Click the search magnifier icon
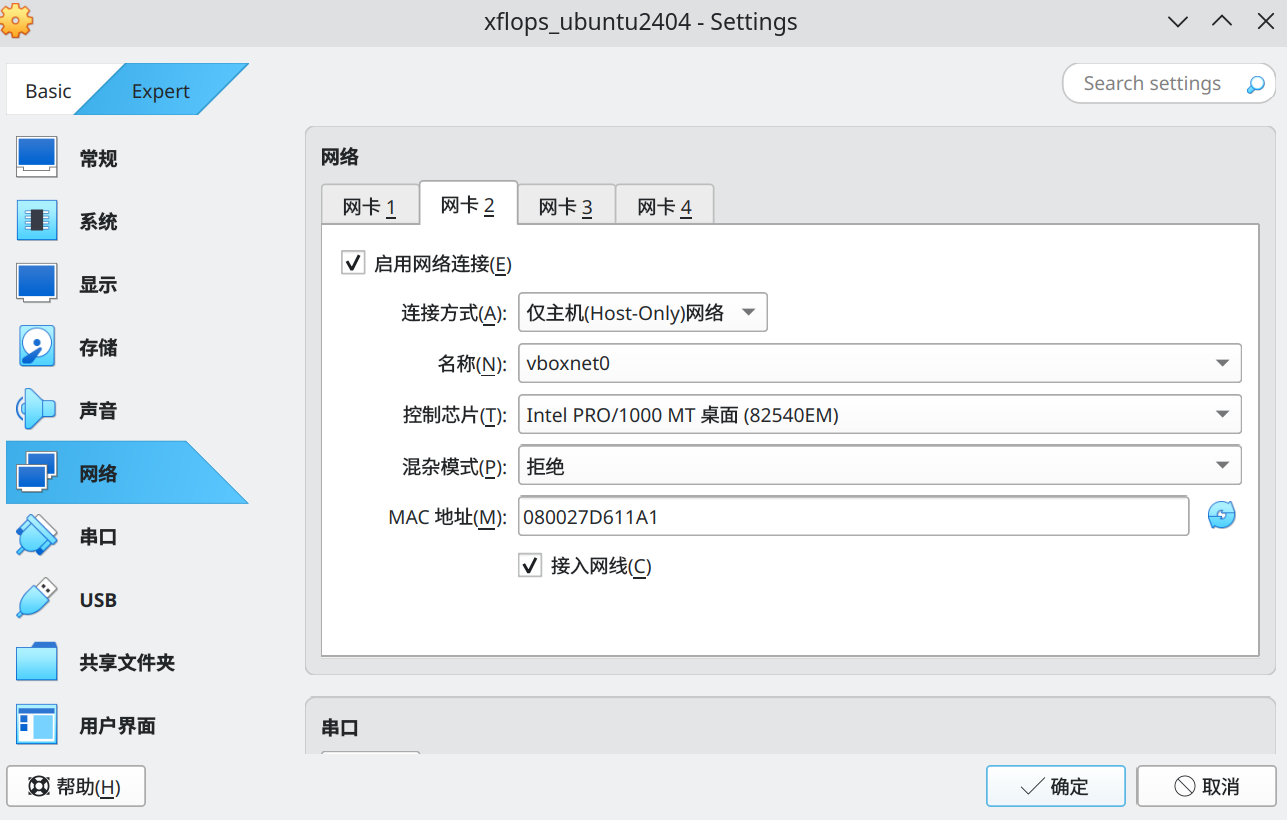Viewport: 1287px width, 820px height. [1255, 84]
